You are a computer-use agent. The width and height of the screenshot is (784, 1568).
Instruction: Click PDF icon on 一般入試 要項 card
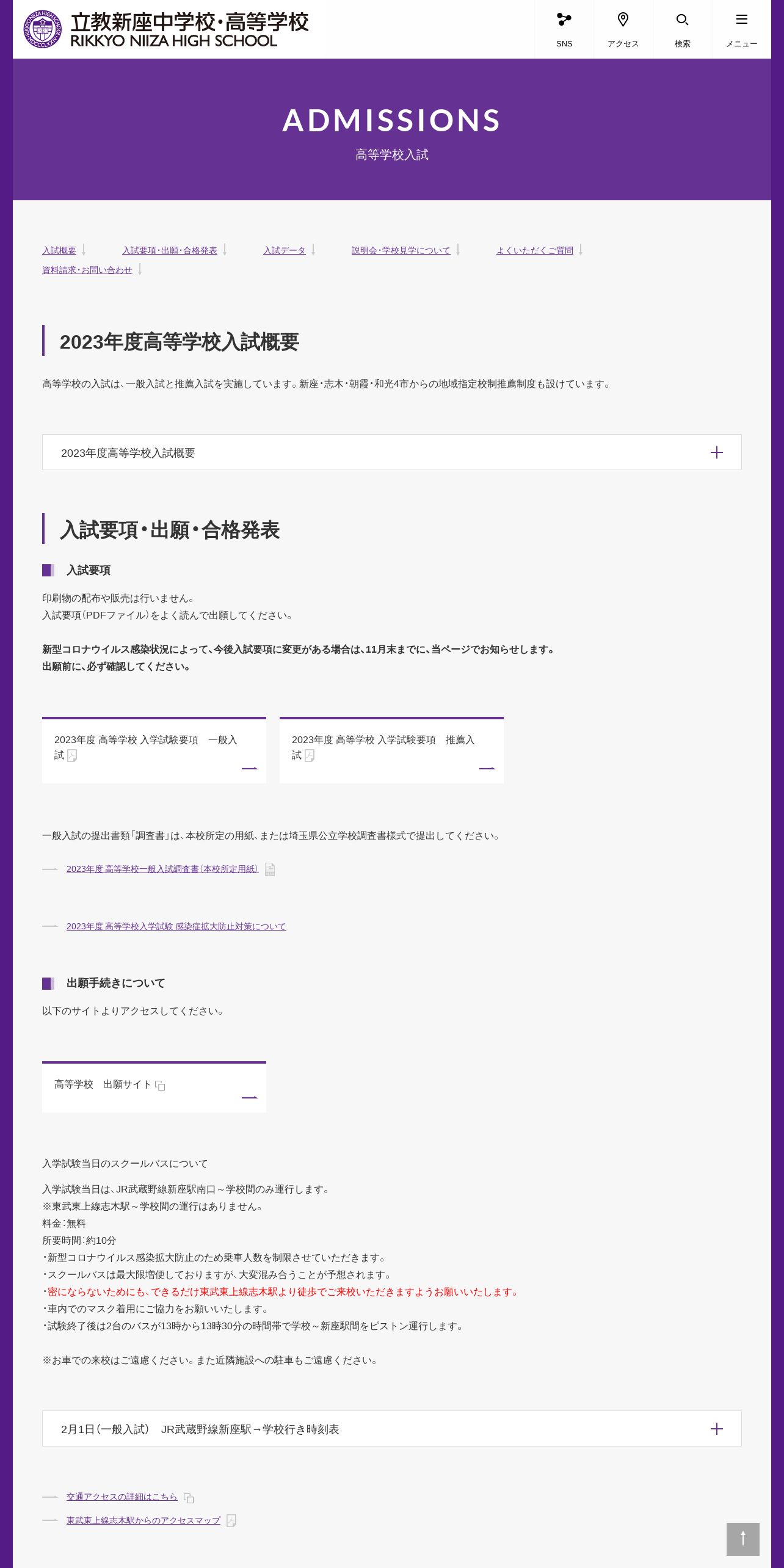coord(72,756)
